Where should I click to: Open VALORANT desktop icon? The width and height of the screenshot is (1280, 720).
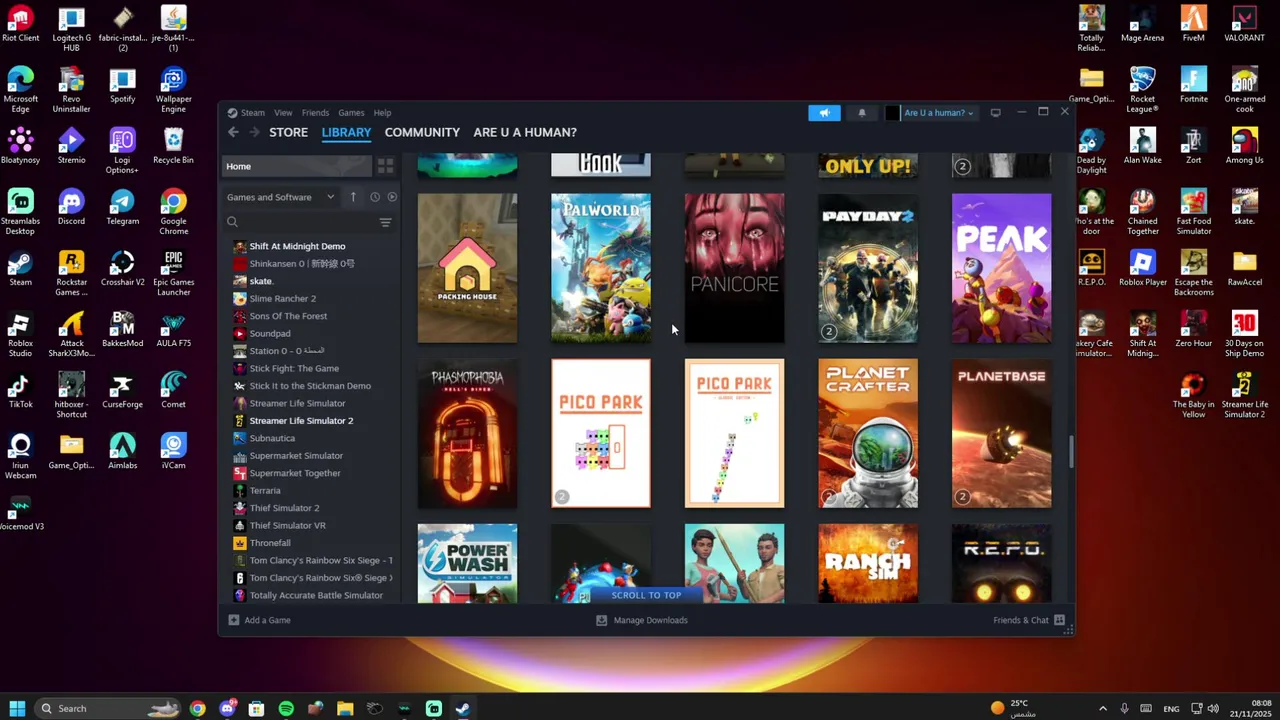click(1244, 25)
